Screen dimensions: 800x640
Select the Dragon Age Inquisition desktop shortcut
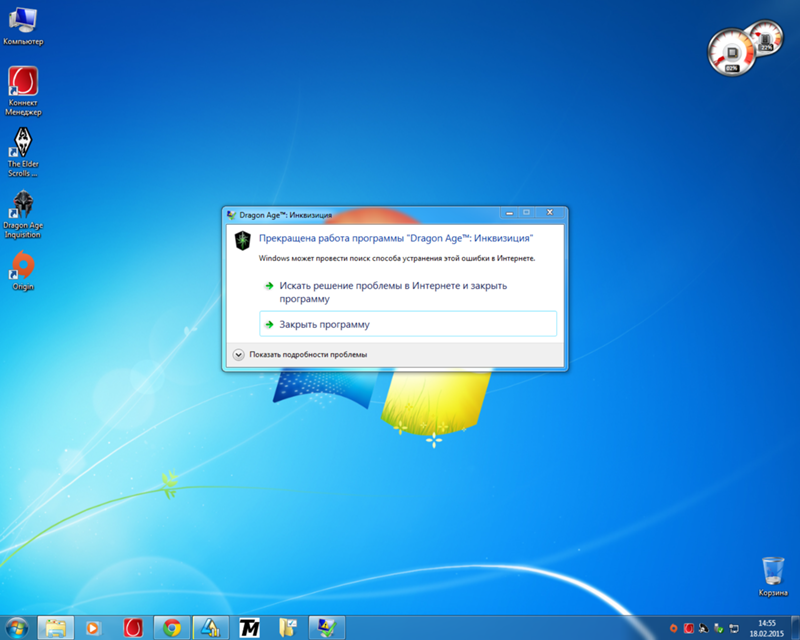click(x=23, y=214)
